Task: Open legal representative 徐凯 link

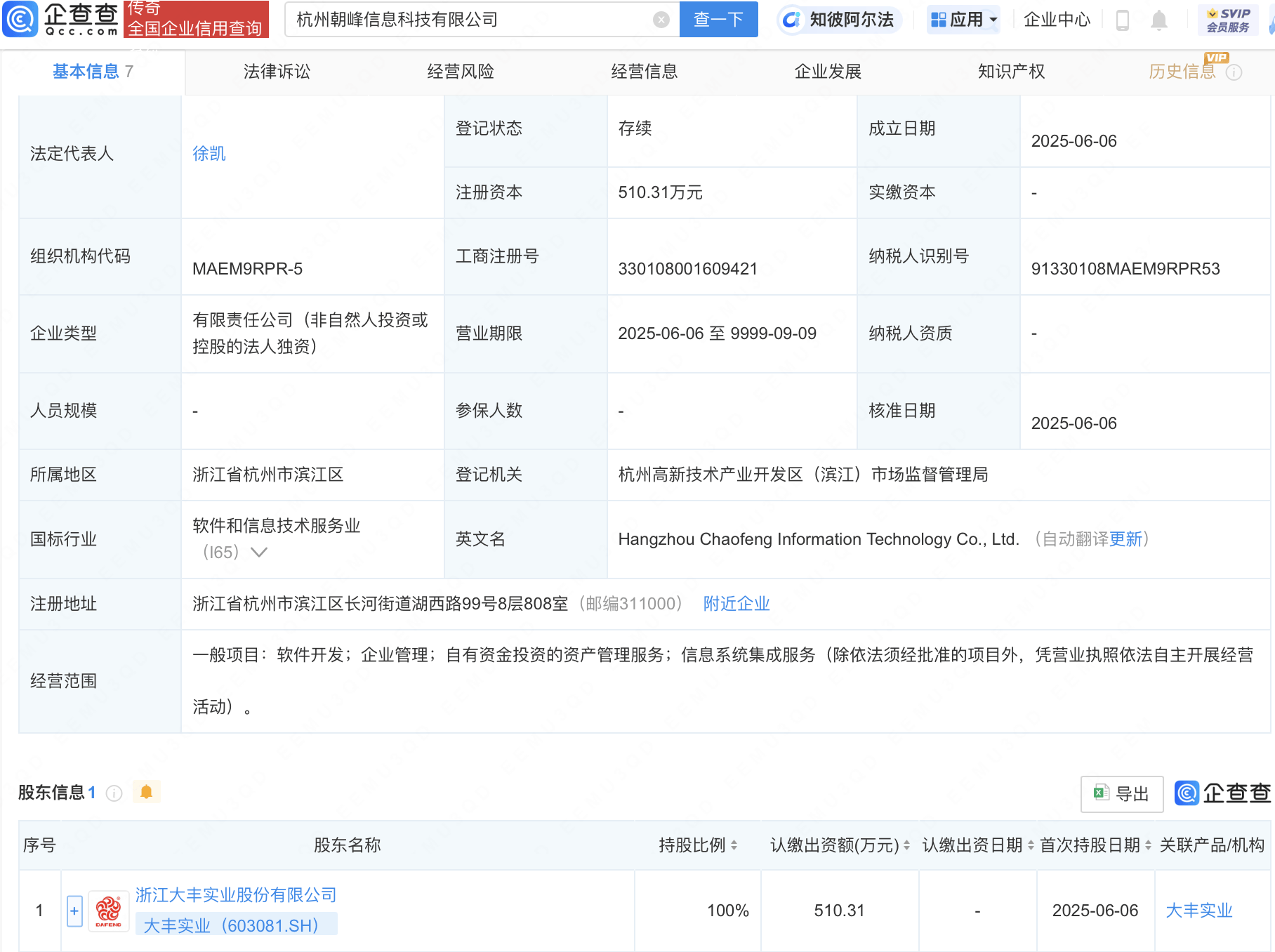Action: 209,154
